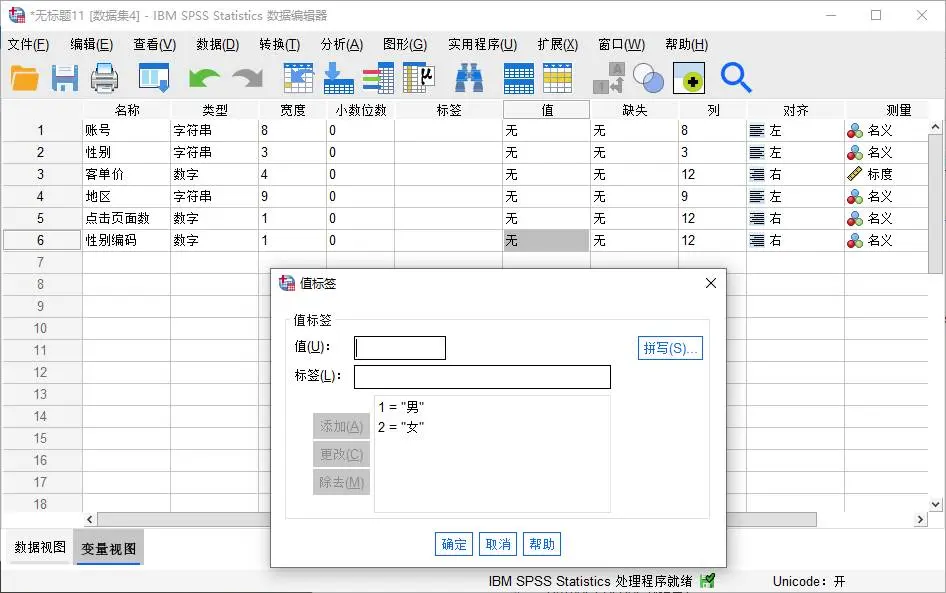Viewport: 946px width, 593px height.
Task: Open the 实用程序(U) menu
Action: (x=482, y=45)
